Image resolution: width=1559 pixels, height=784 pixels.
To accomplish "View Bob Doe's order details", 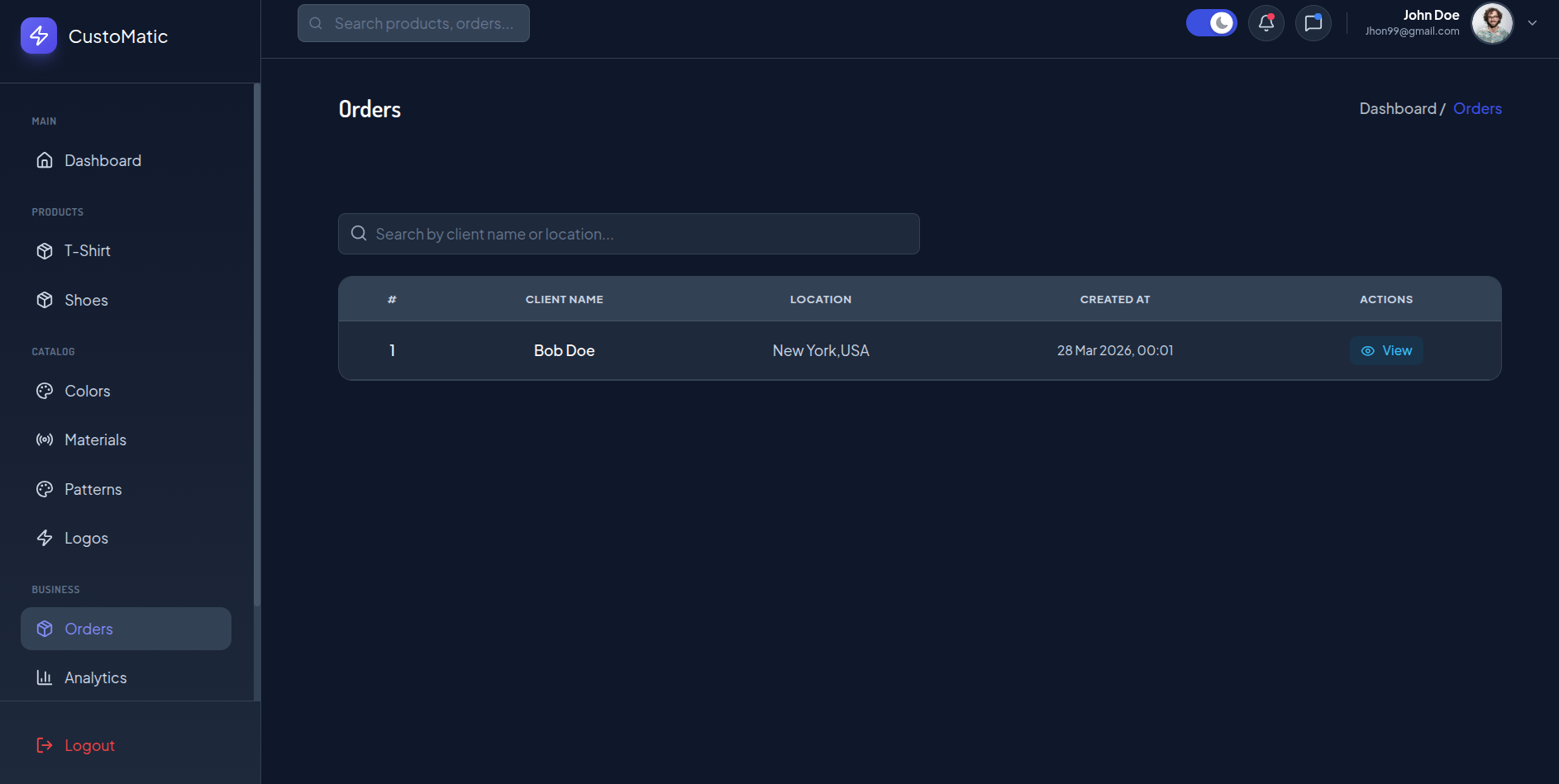I will [x=1386, y=350].
